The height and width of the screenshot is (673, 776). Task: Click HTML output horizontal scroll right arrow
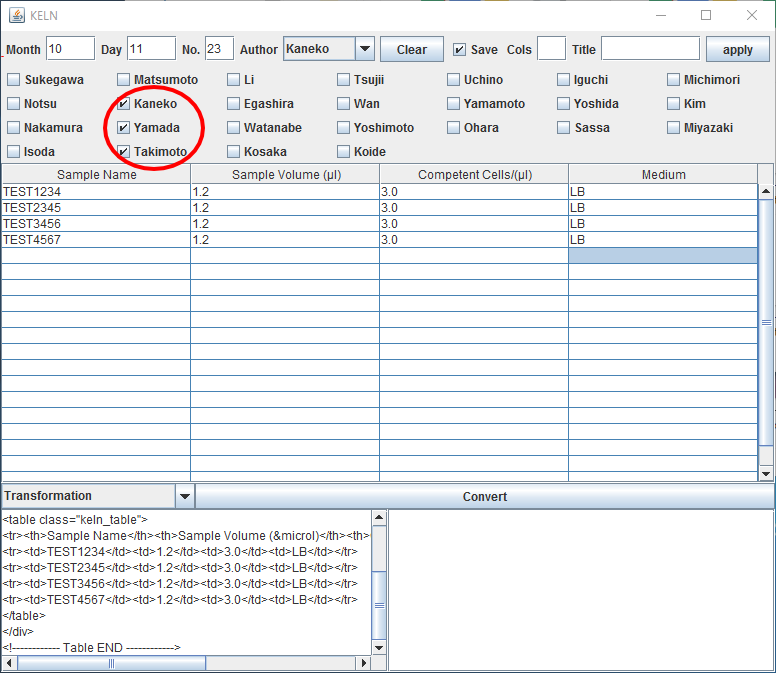coord(364,663)
